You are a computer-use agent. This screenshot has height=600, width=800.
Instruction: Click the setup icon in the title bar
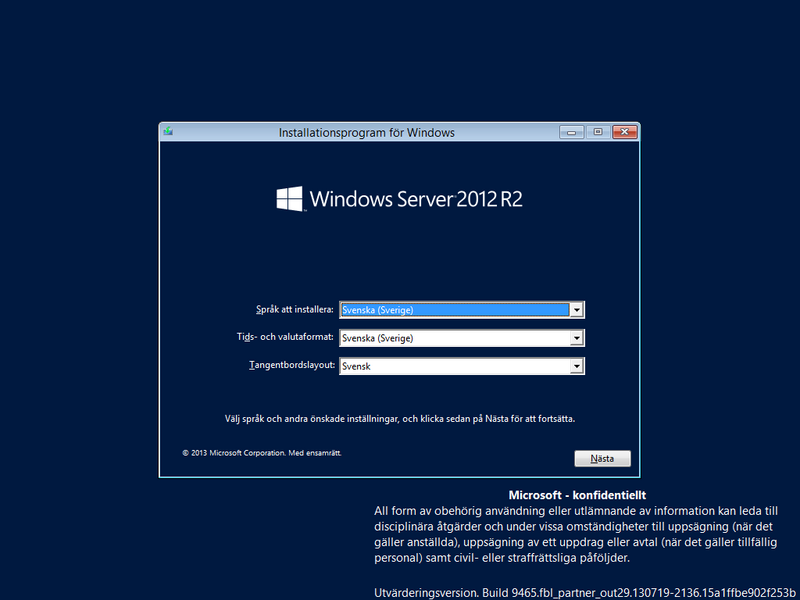tap(168, 132)
